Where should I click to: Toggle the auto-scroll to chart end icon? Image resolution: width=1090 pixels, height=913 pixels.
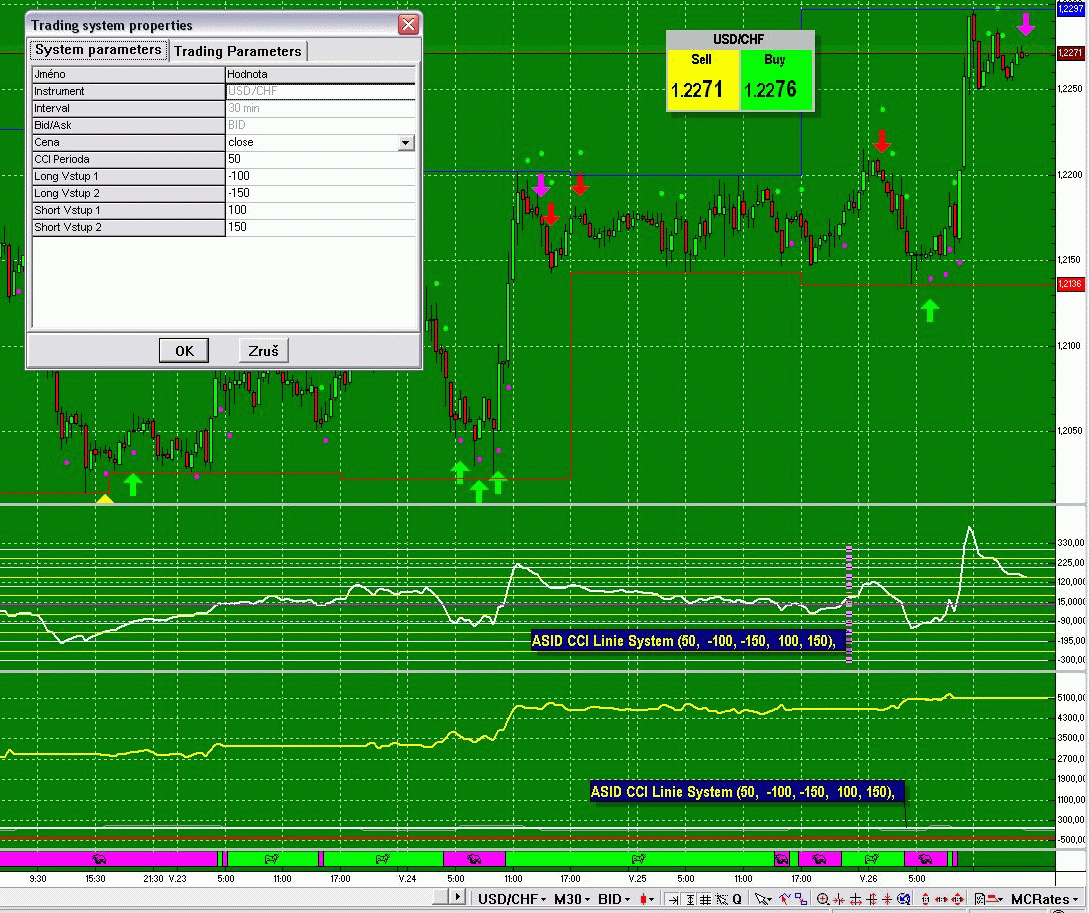click(673, 899)
